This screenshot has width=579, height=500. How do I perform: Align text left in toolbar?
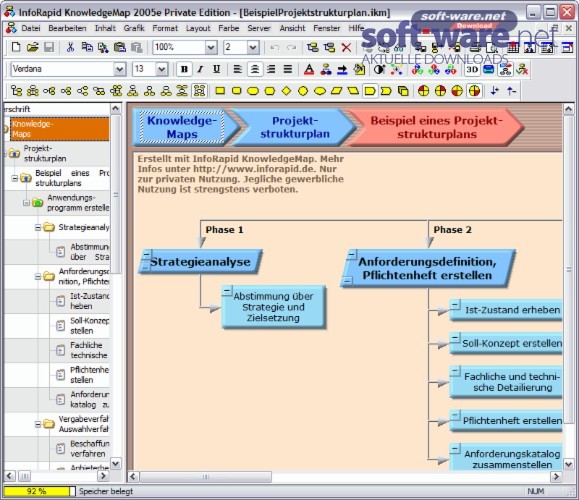[237, 69]
